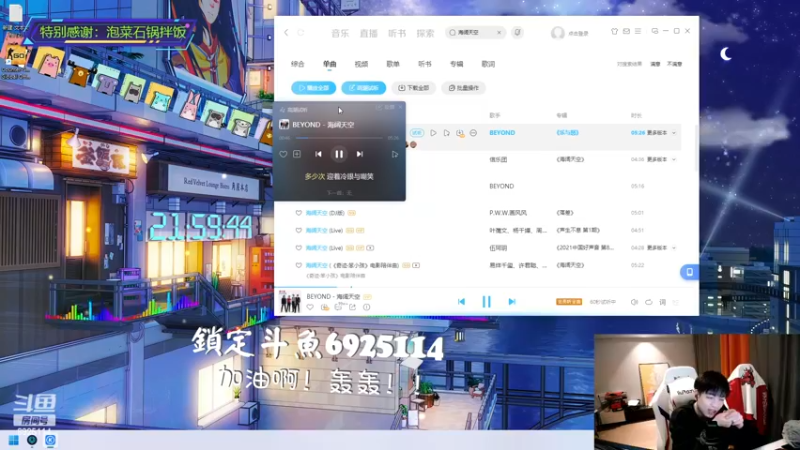The height and width of the screenshot is (450, 800).
Task: Click the circle-minus icon in BEYOND row
Action: coord(473,133)
